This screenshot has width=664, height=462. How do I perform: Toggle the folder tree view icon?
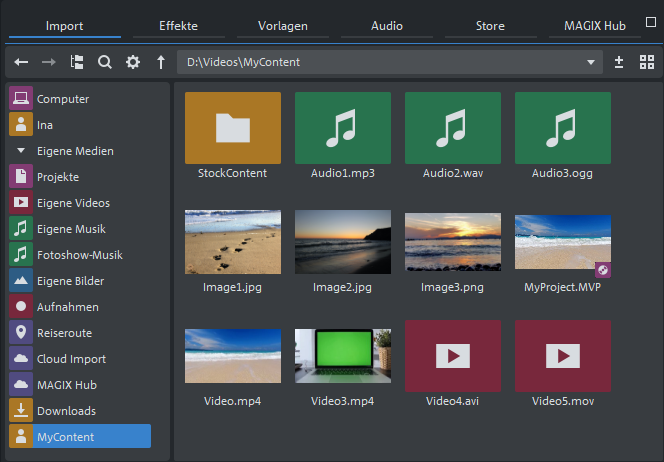point(77,62)
